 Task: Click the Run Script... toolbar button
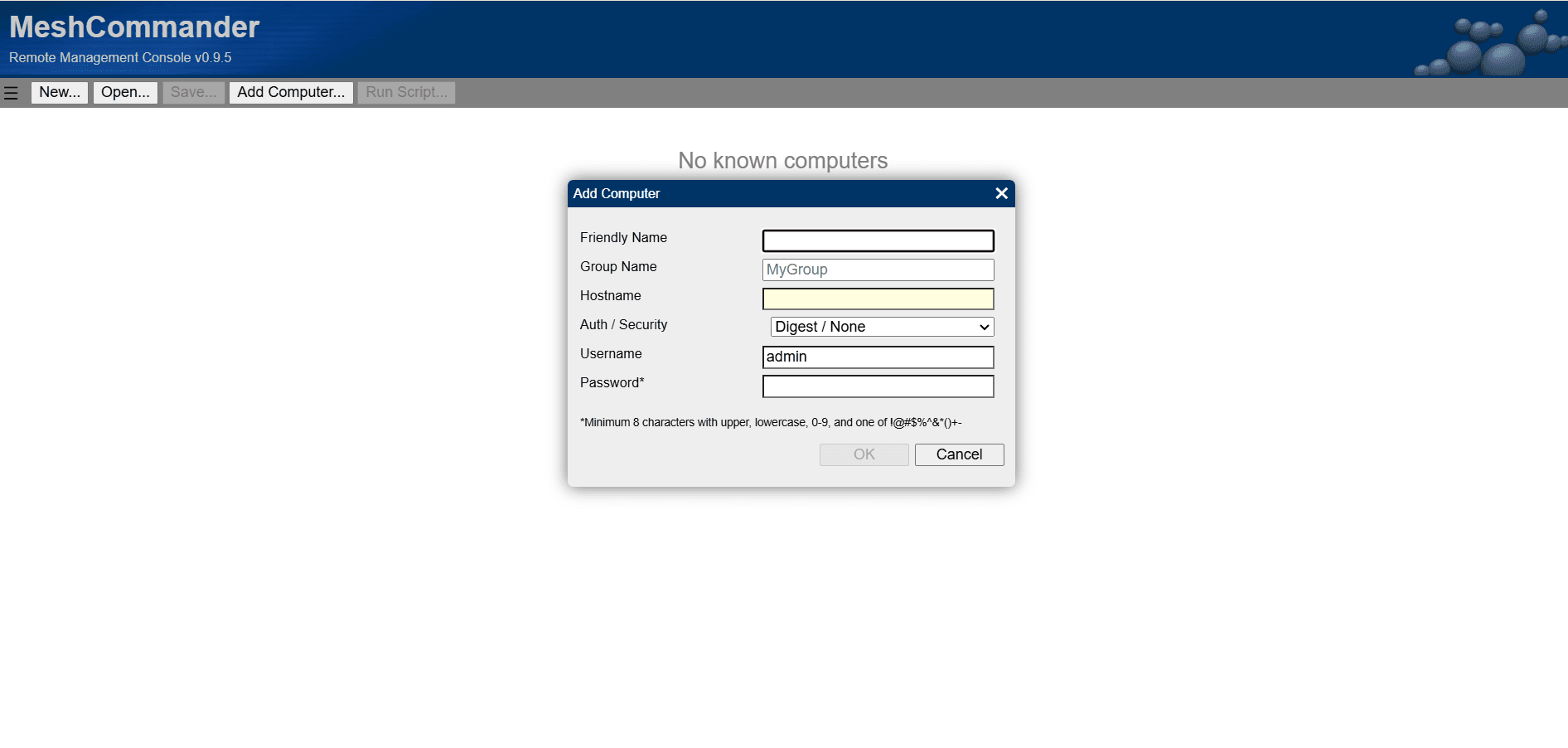pos(406,92)
